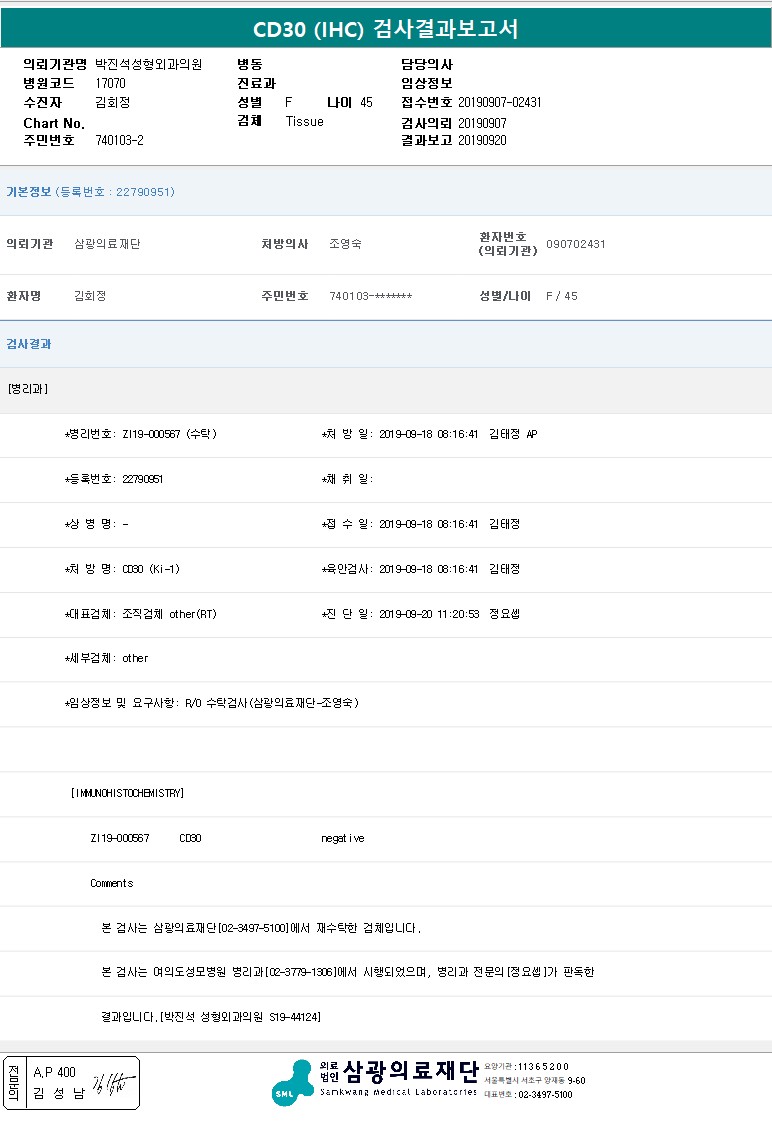The image size is (772, 1121).
Task: Click the 처방명 CD30 (Ki-1) entry
Action: (x=150, y=569)
